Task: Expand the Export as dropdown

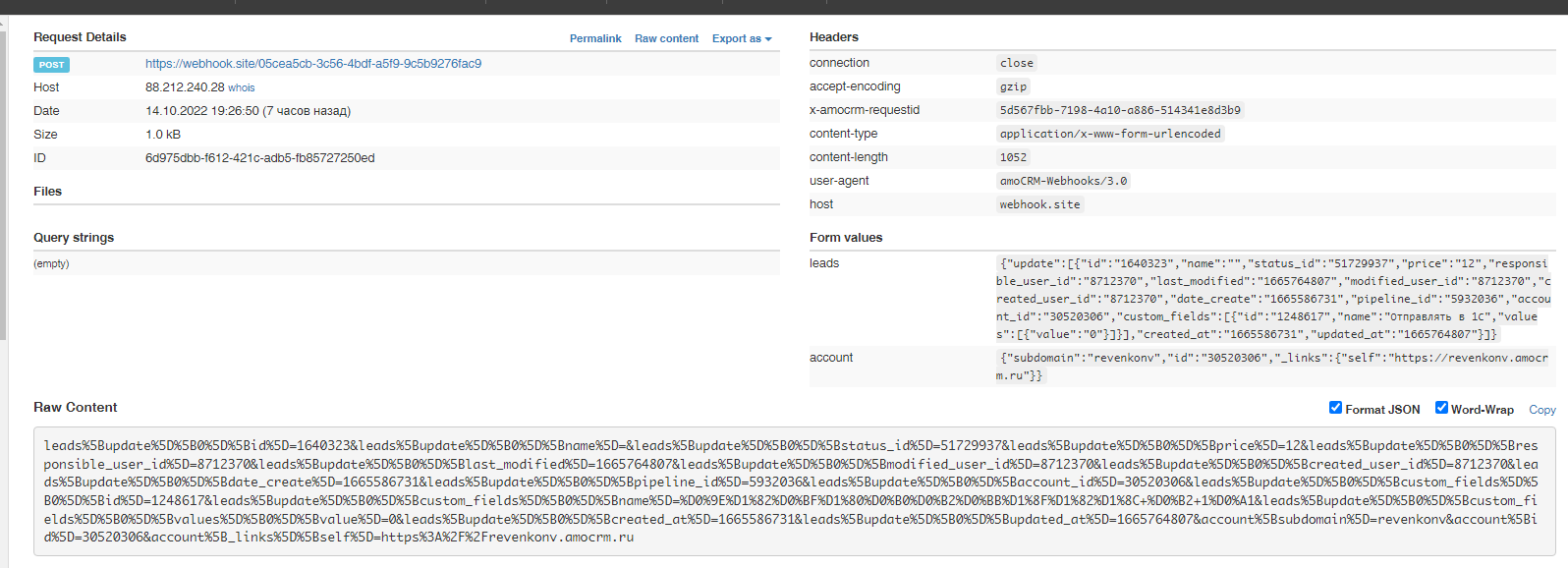Action: tap(742, 38)
